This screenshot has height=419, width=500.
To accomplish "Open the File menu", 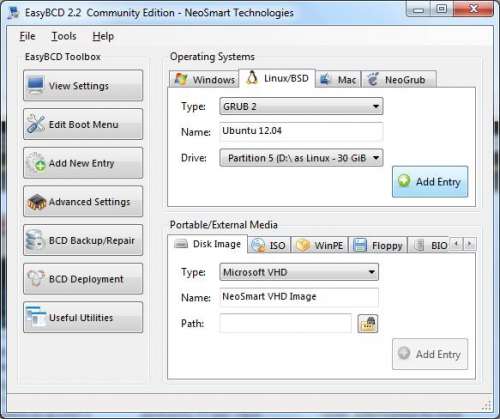I will coord(27,36).
